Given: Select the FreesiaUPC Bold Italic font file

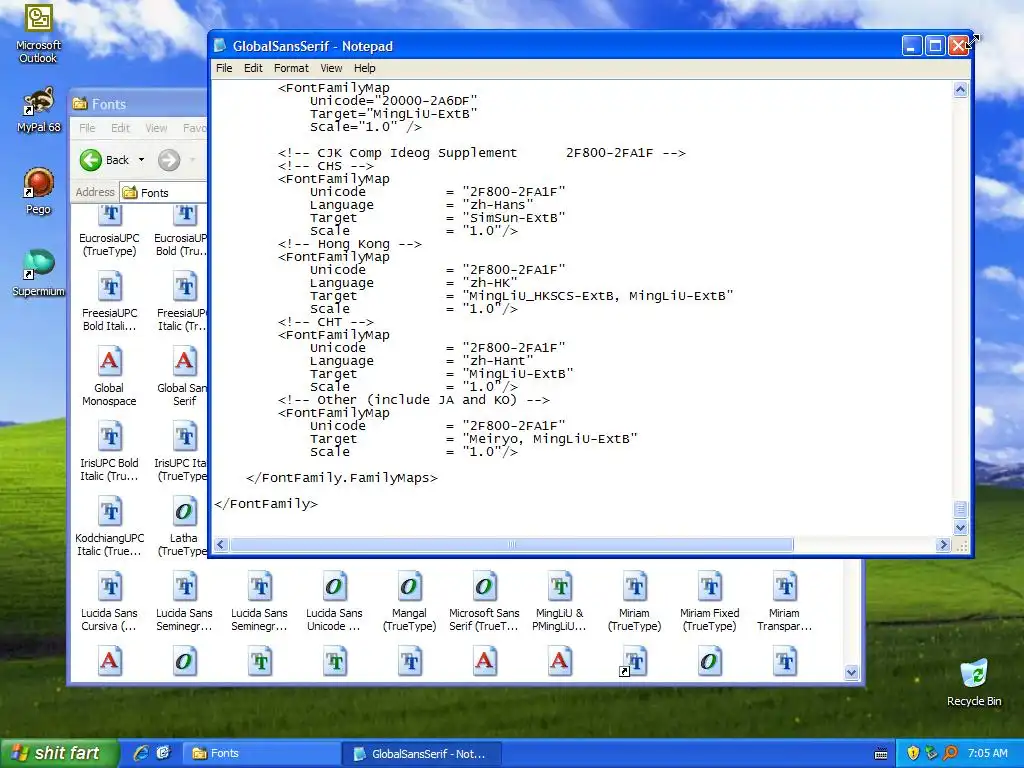Looking at the screenshot, I should (x=109, y=303).
